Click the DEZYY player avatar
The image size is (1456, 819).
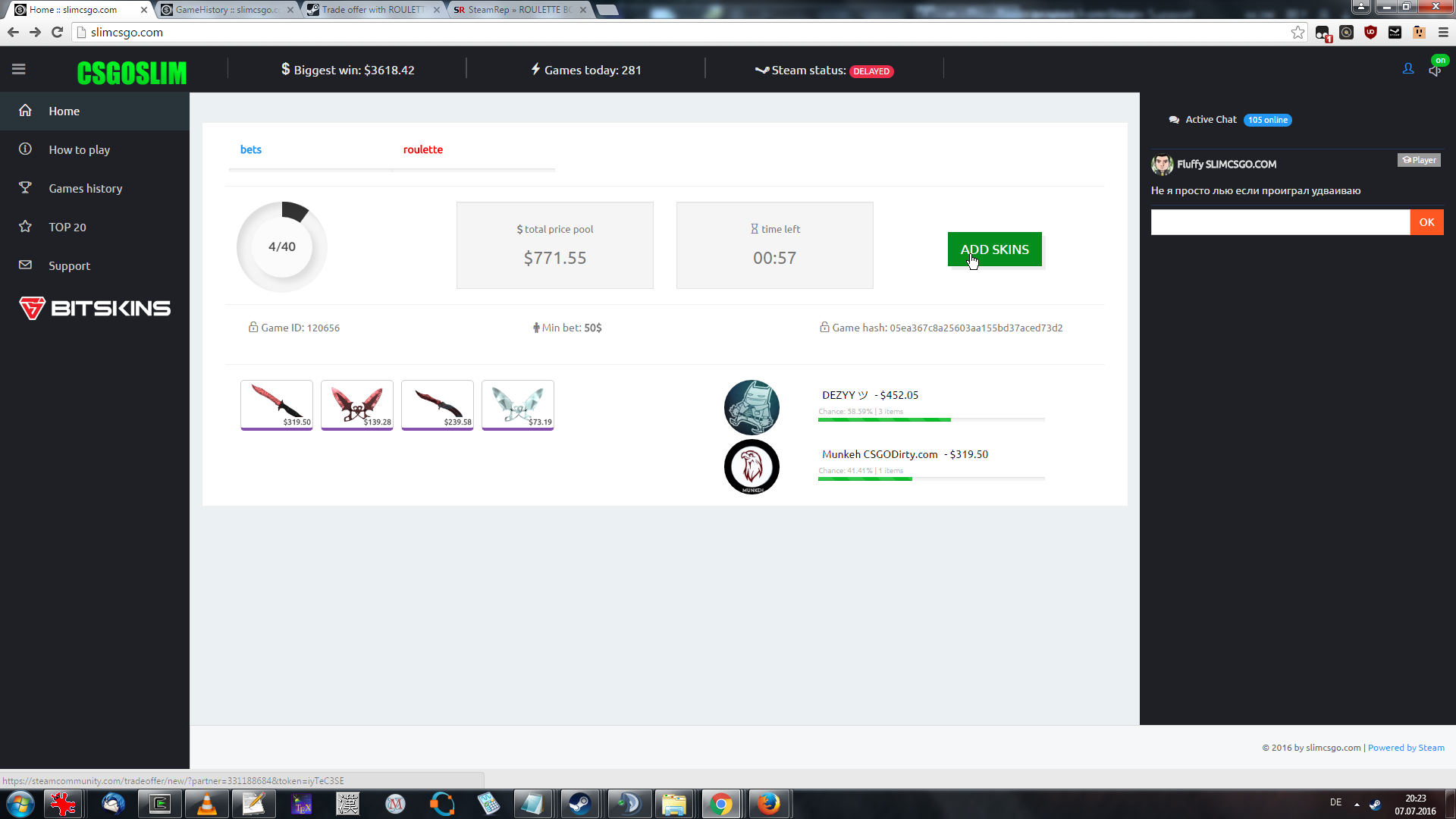pos(752,407)
